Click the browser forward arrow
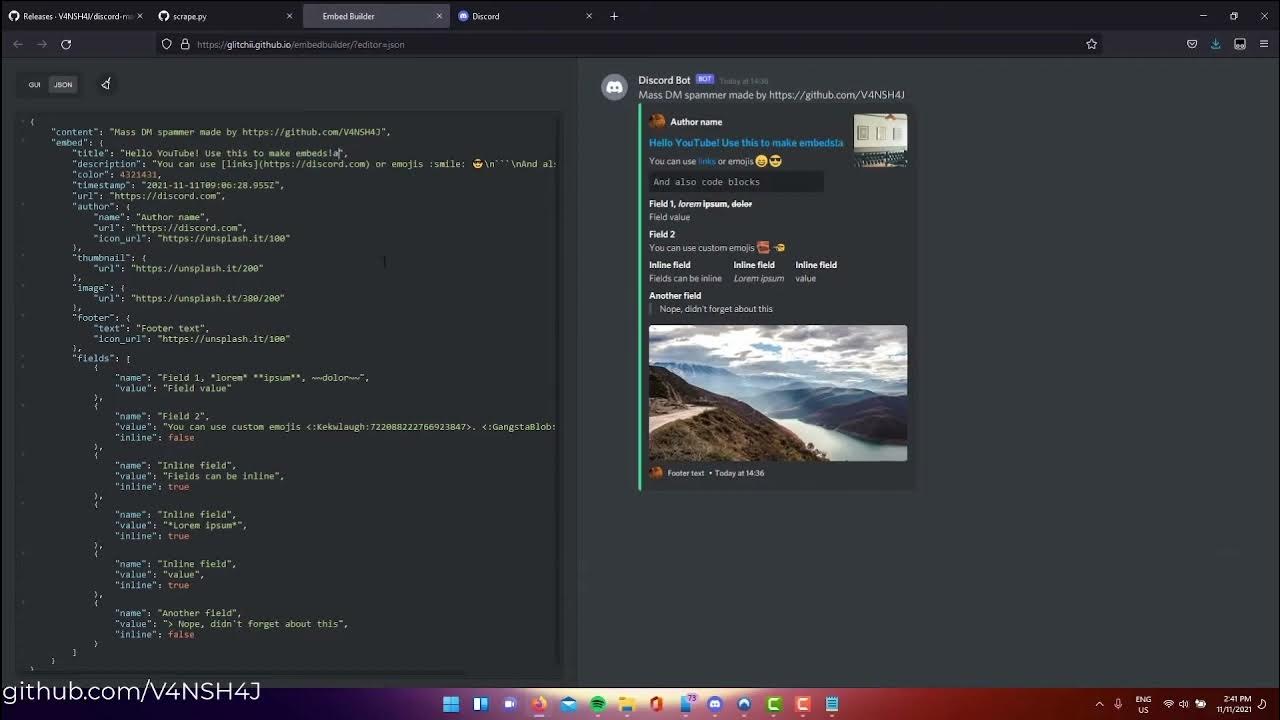 pyautogui.click(x=42, y=44)
